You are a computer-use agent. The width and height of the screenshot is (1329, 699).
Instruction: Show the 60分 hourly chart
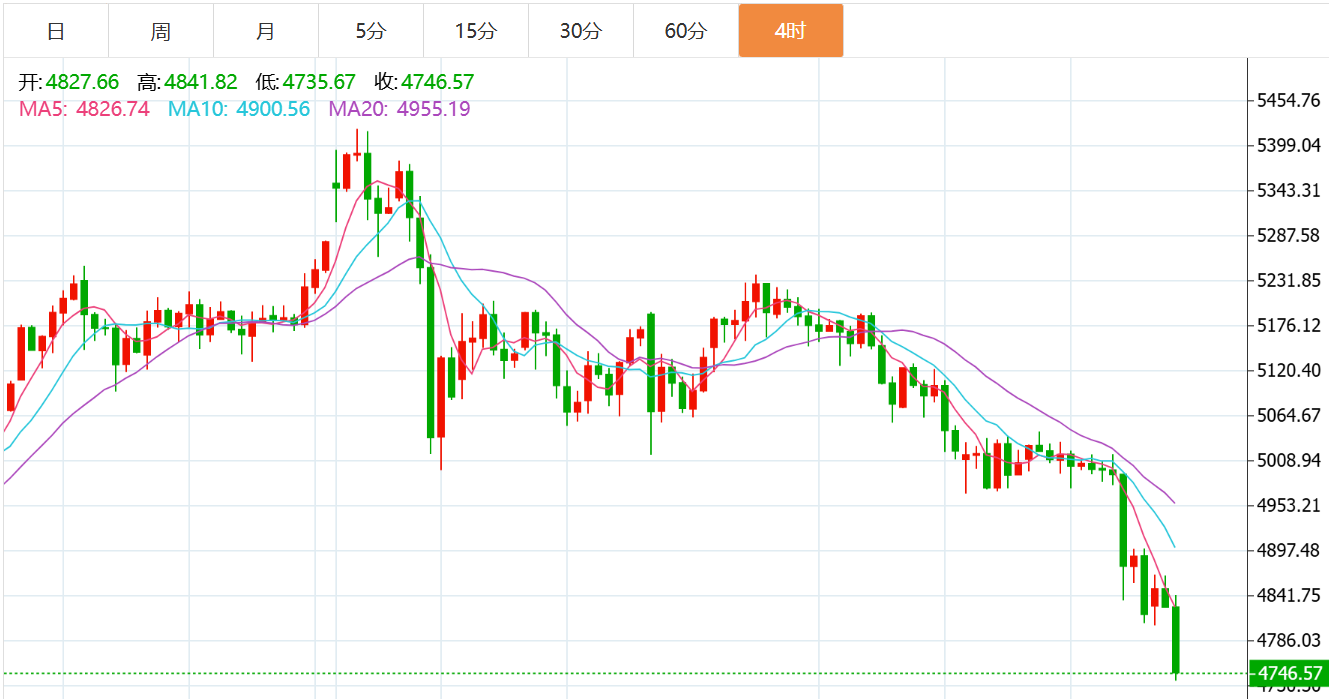(686, 31)
